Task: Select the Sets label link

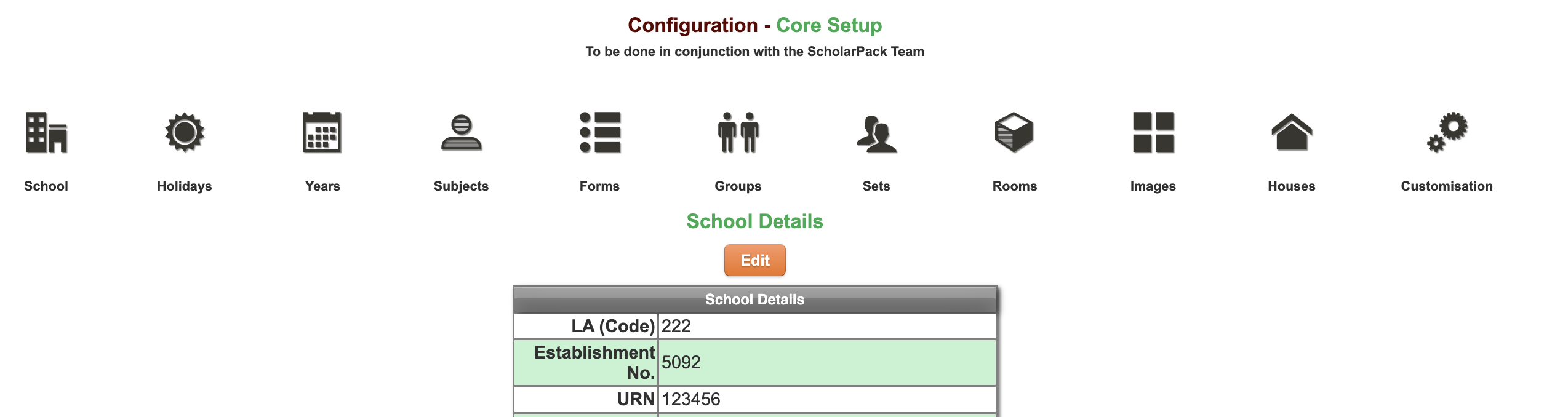Action: point(877,186)
